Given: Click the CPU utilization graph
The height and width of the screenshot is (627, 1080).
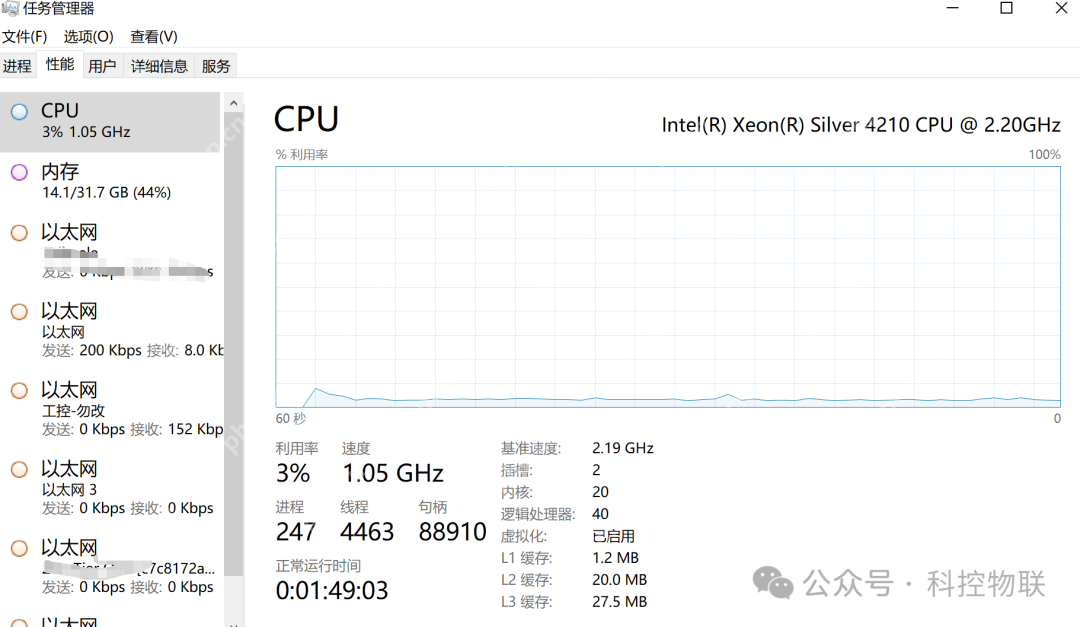Looking at the screenshot, I should point(667,286).
